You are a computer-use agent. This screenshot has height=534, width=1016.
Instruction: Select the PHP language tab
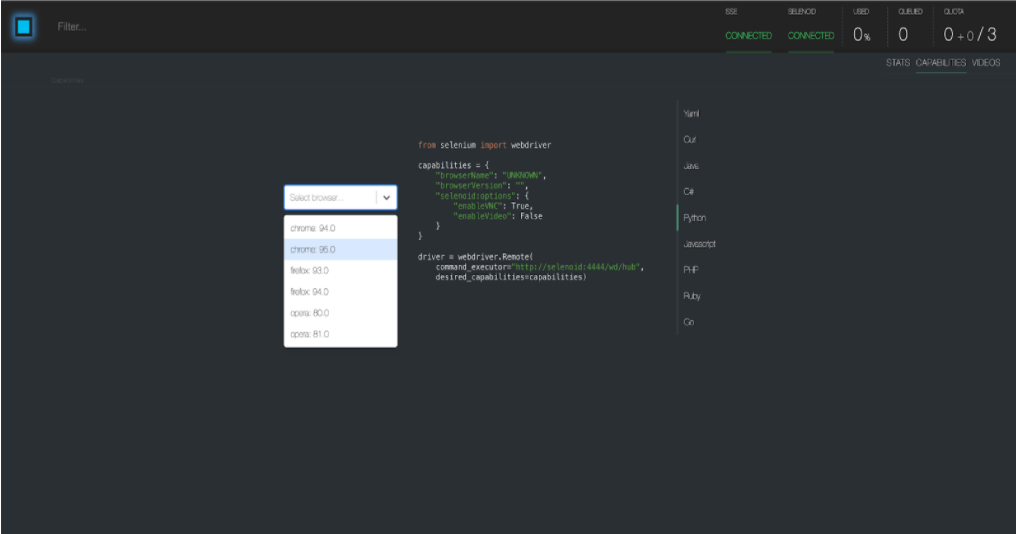pyautogui.click(x=690, y=270)
